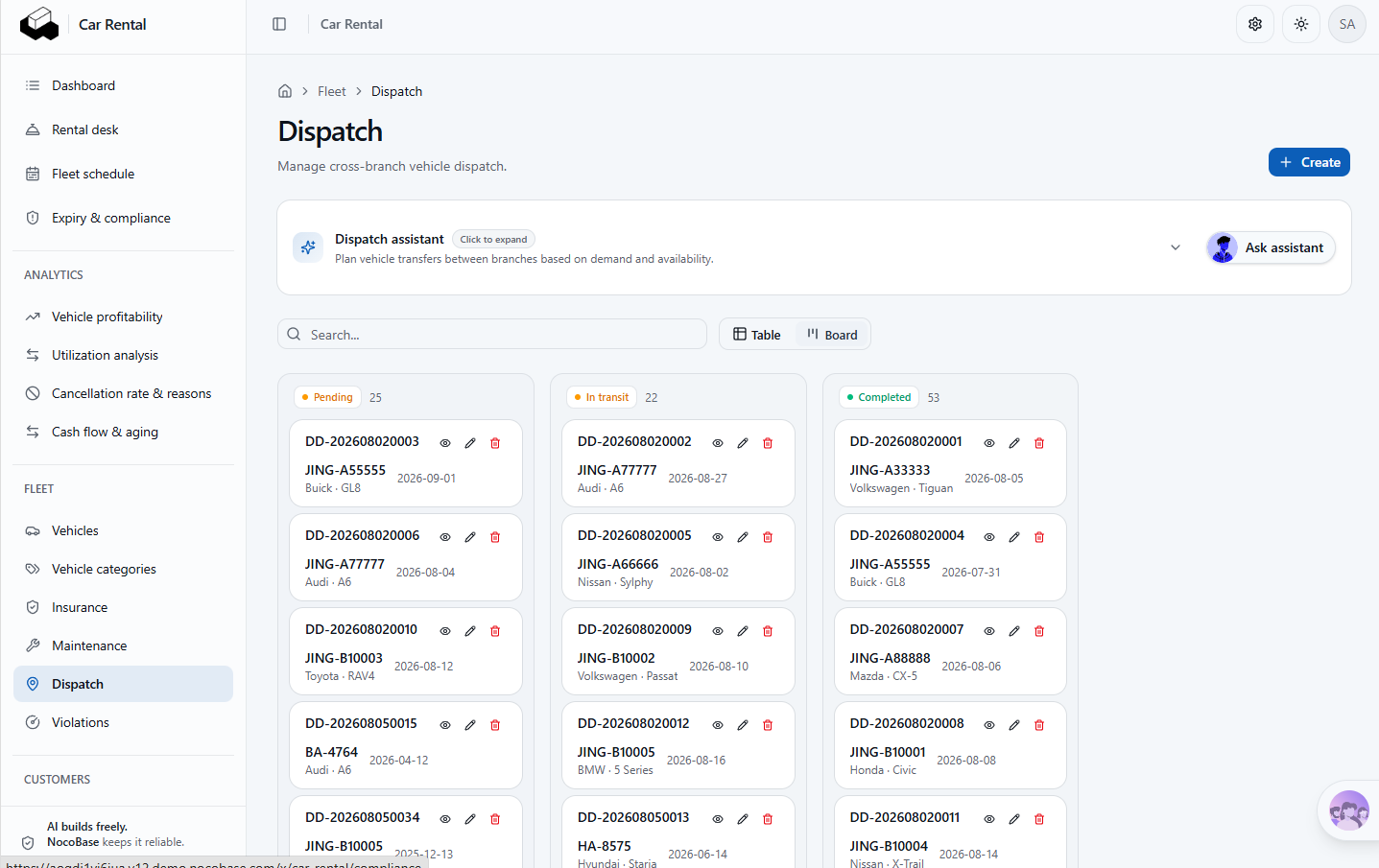View dispatch DD-202608020005 details

pos(718,537)
